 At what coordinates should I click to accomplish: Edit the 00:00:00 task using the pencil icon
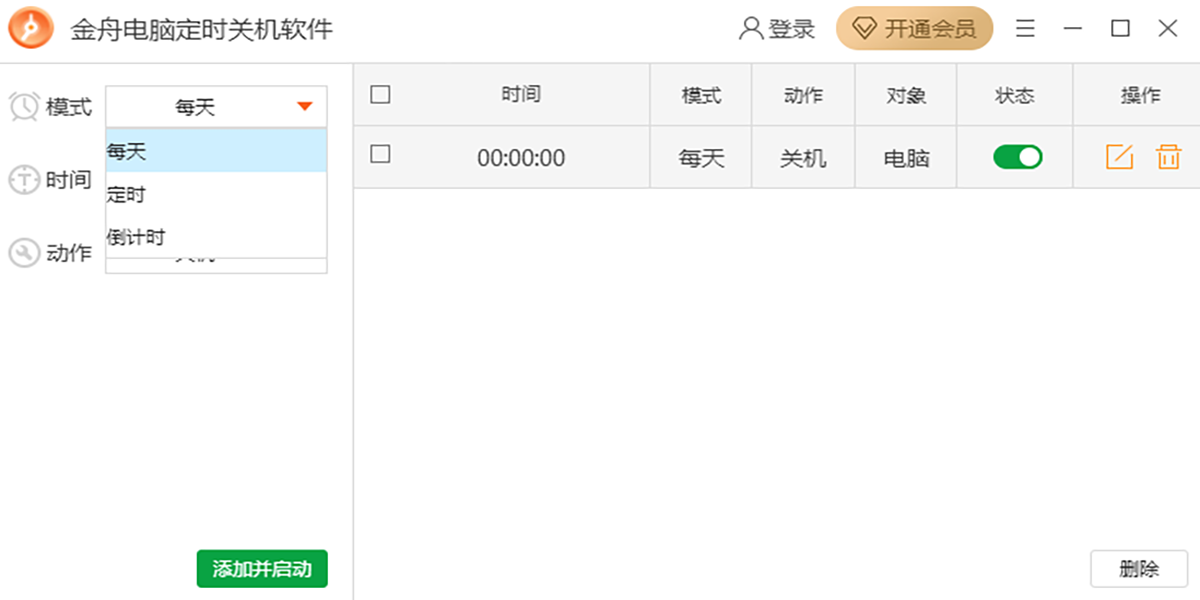(1119, 157)
